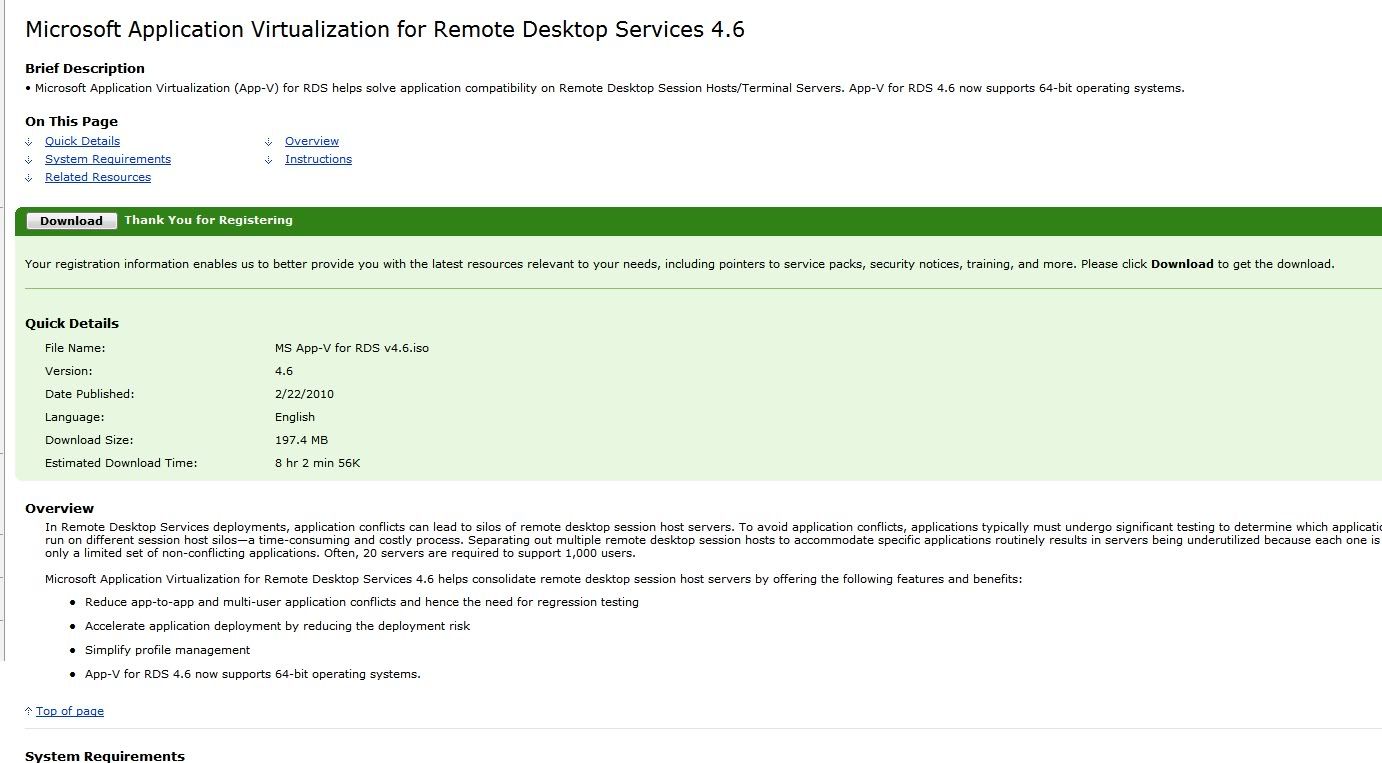Click the Brief Description heading
Screen dimensions: 1382x763
pyautogui.click(x=85, y=68)
